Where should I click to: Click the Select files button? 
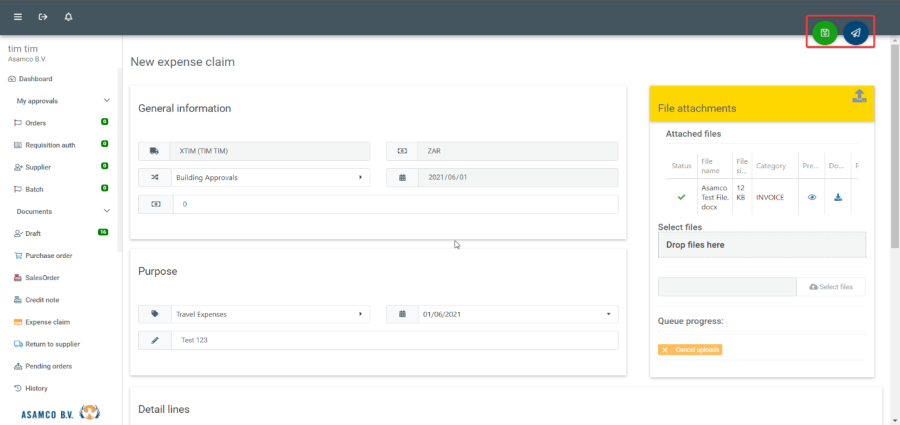[x=830, y=287]
